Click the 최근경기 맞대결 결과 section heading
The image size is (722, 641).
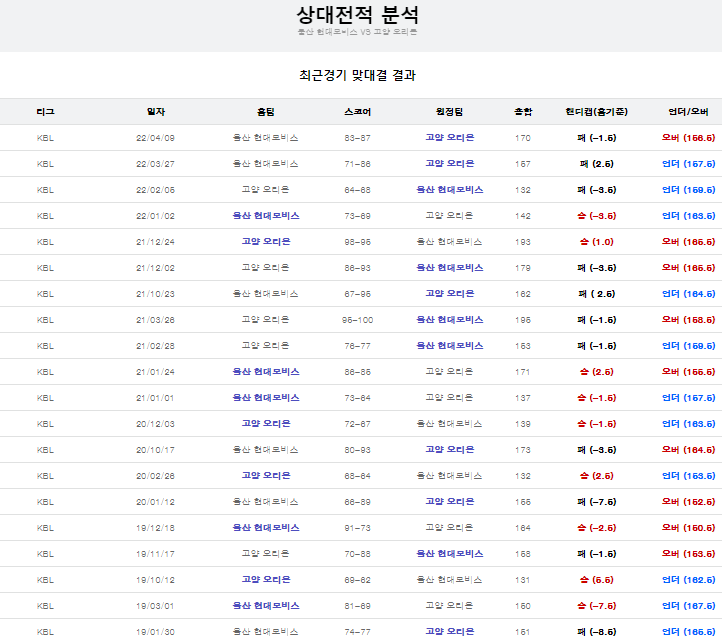(x=357, y=75)
